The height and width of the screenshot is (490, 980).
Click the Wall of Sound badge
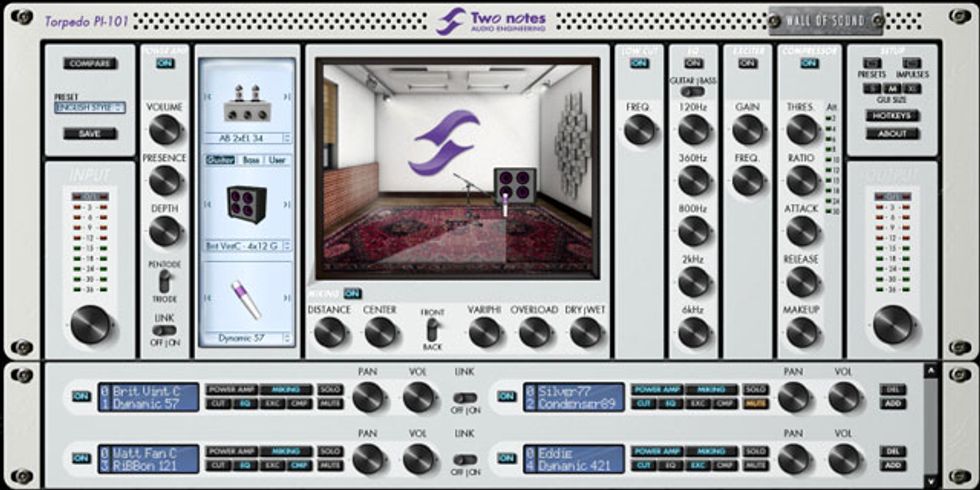(x=826, y=21)
